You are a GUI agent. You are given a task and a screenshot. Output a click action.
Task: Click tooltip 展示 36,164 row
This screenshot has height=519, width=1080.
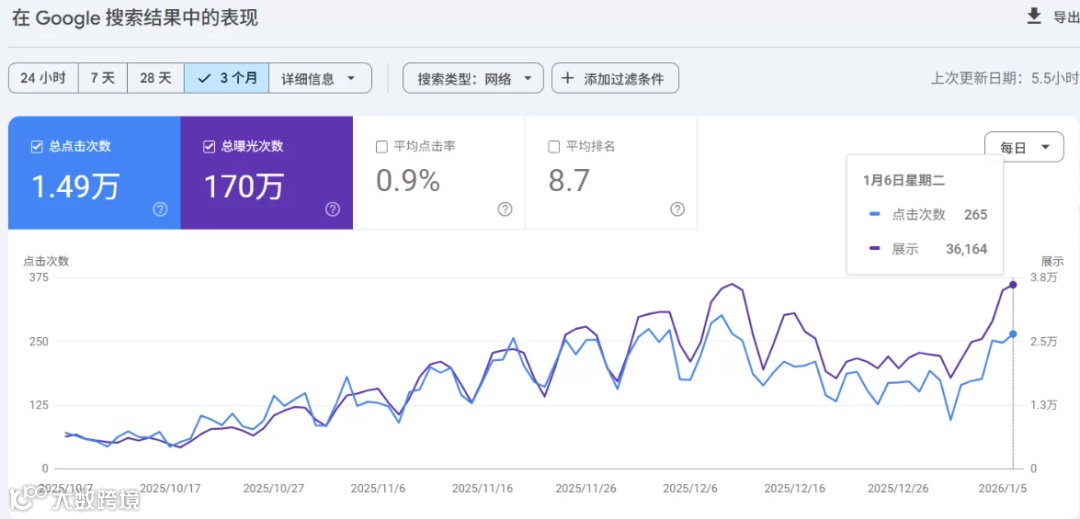tap(928, 249)
